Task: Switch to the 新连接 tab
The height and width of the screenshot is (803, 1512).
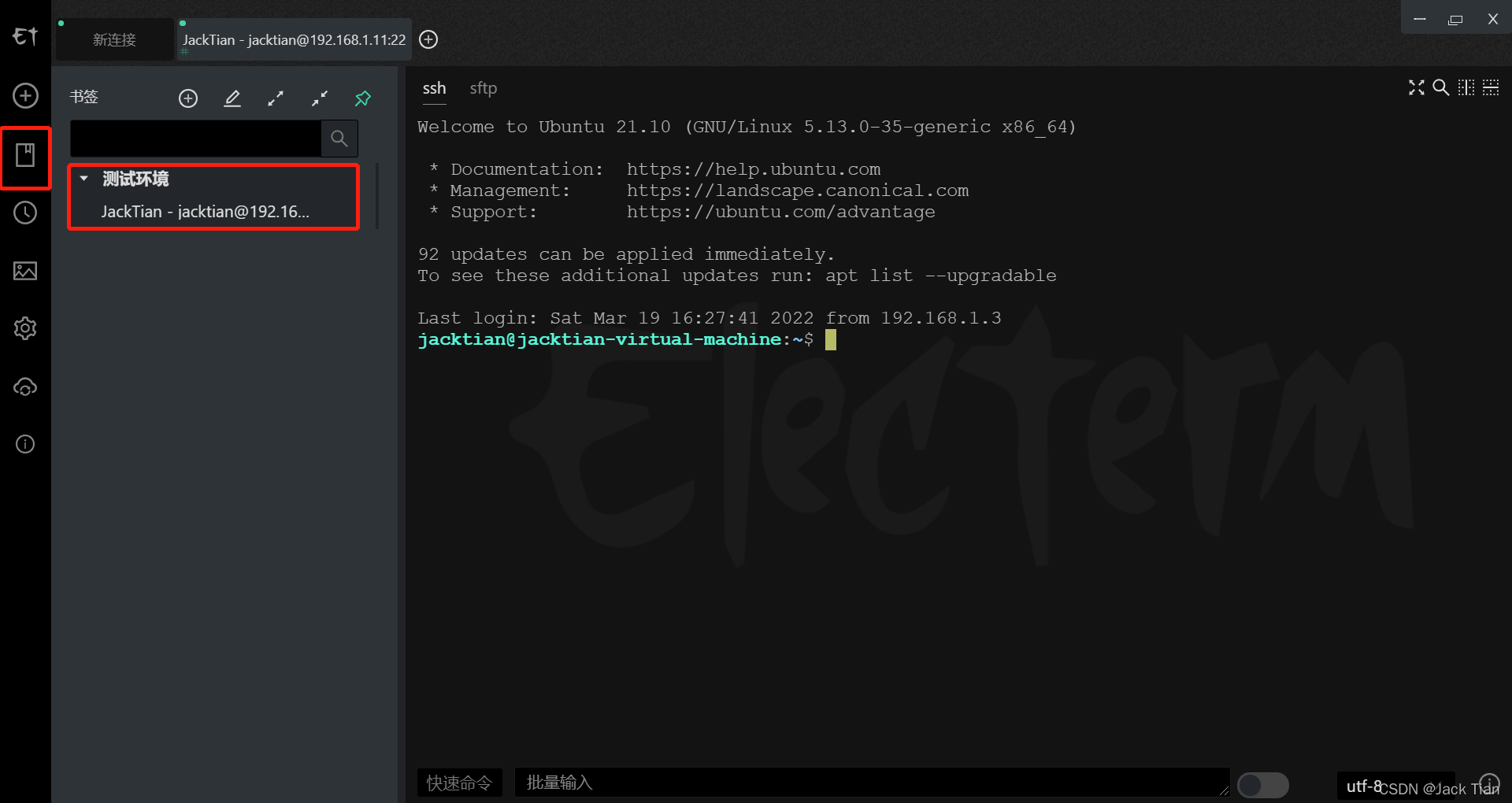Action: 114,40
